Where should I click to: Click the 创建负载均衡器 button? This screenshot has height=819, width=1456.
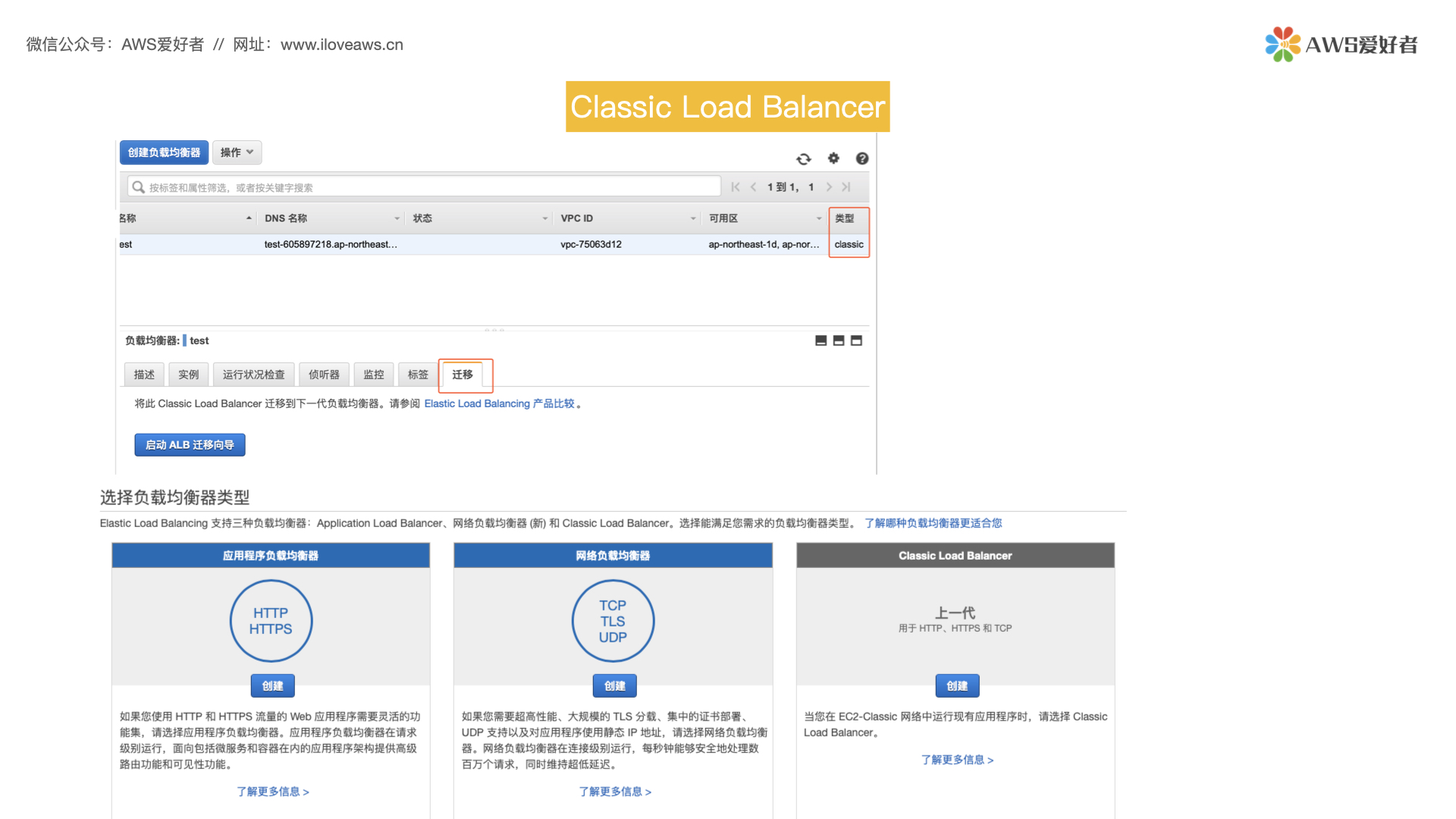164,152
